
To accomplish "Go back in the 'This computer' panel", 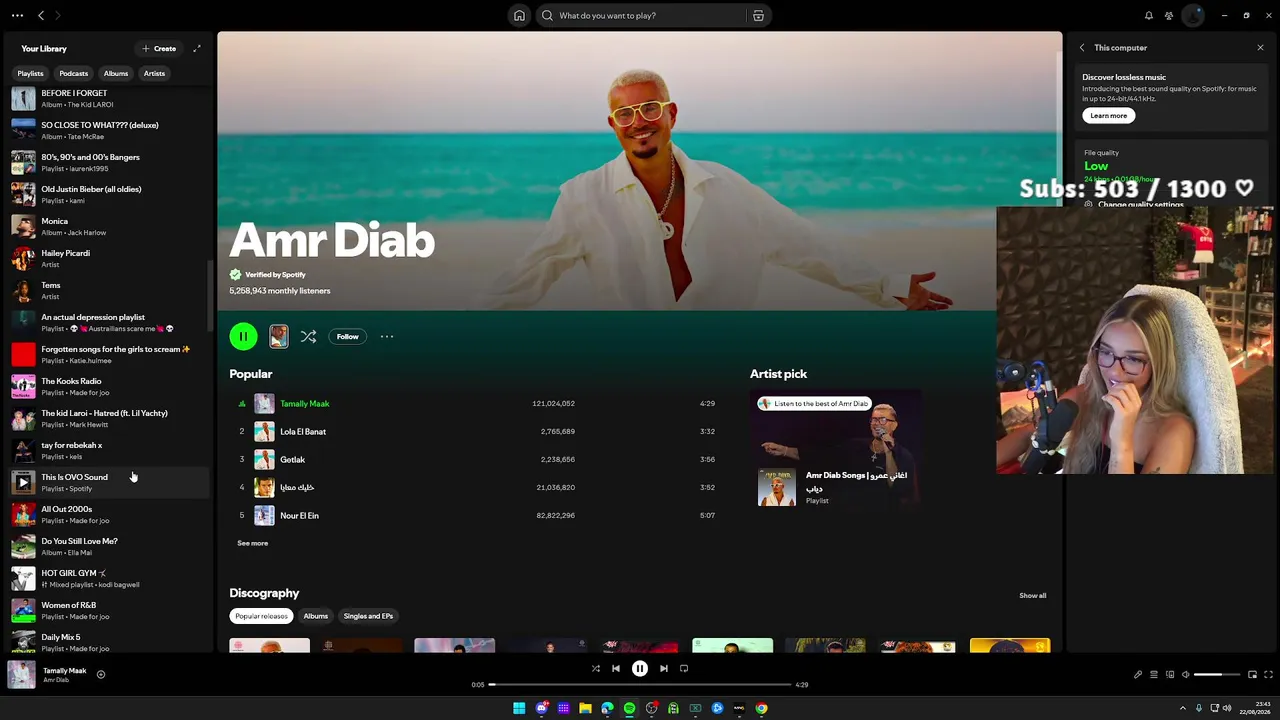I will coord(1081,48).
